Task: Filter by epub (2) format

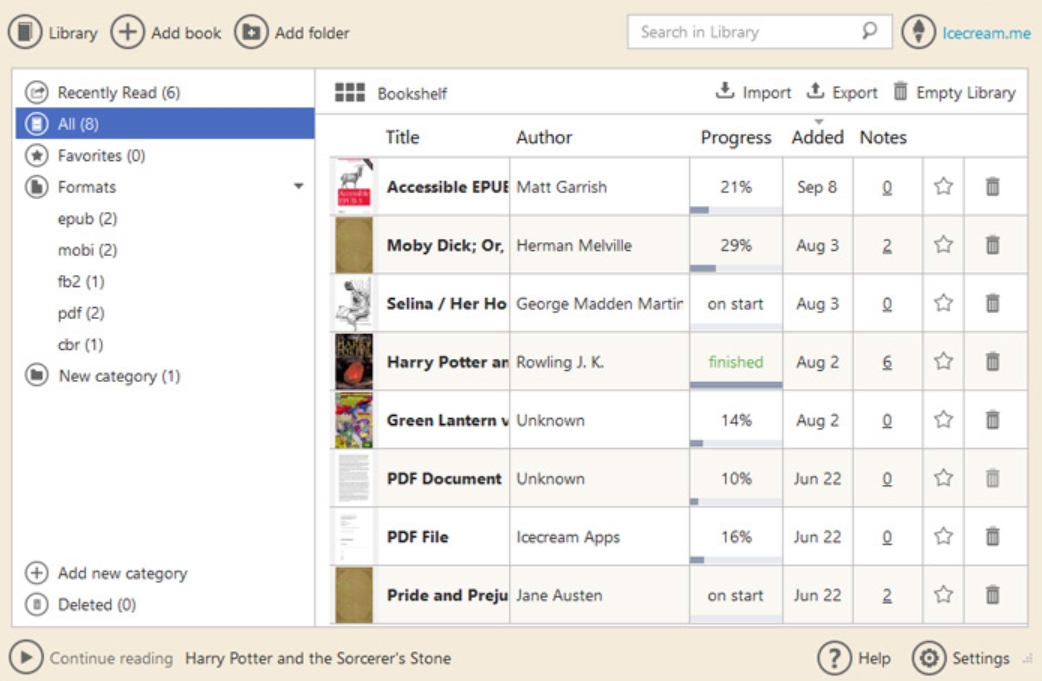Action: tap(87, 219)
